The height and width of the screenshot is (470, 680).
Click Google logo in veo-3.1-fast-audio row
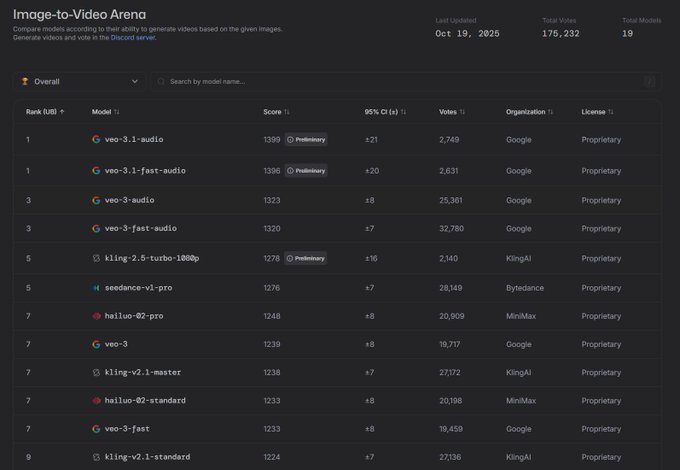(96, 170)
